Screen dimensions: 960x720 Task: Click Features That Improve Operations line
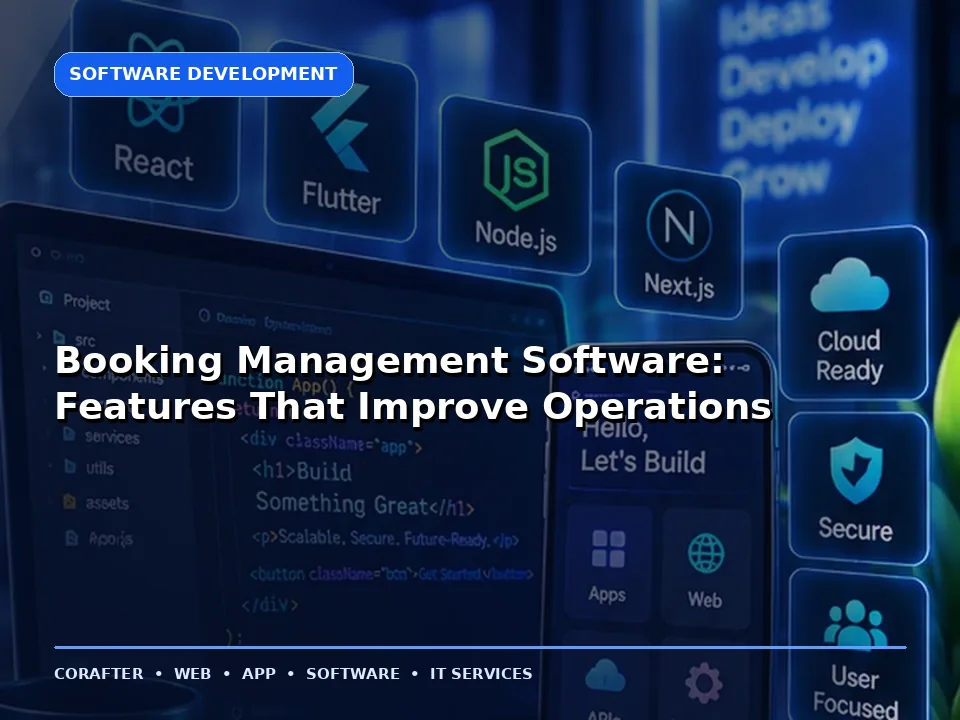[x=413, y=405]
